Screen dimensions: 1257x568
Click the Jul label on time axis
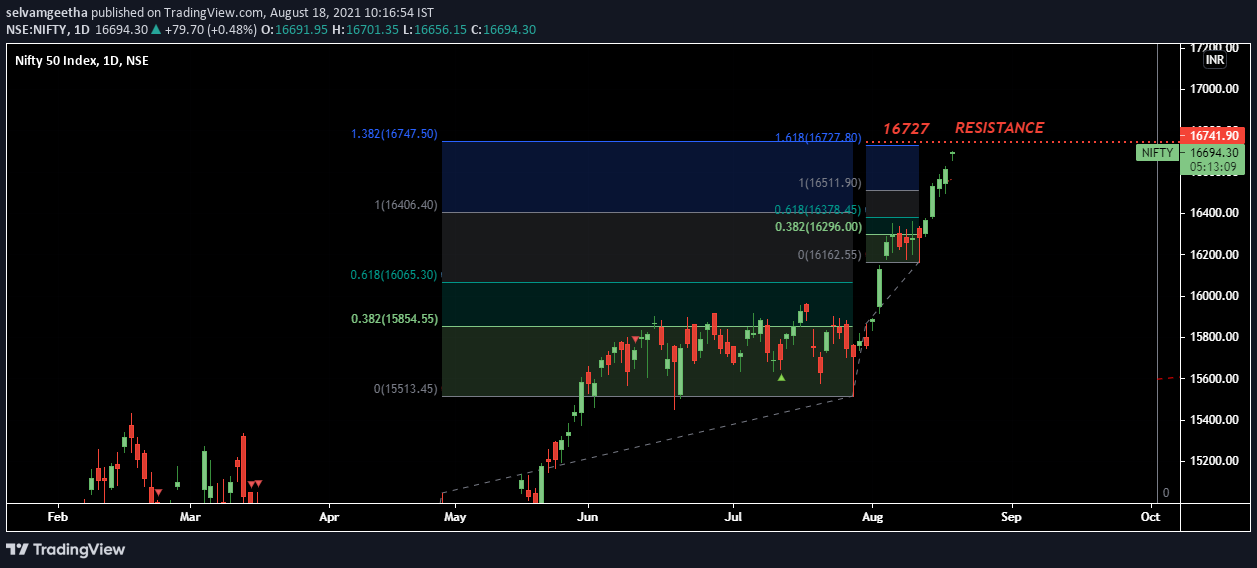[x=733, y=518]
